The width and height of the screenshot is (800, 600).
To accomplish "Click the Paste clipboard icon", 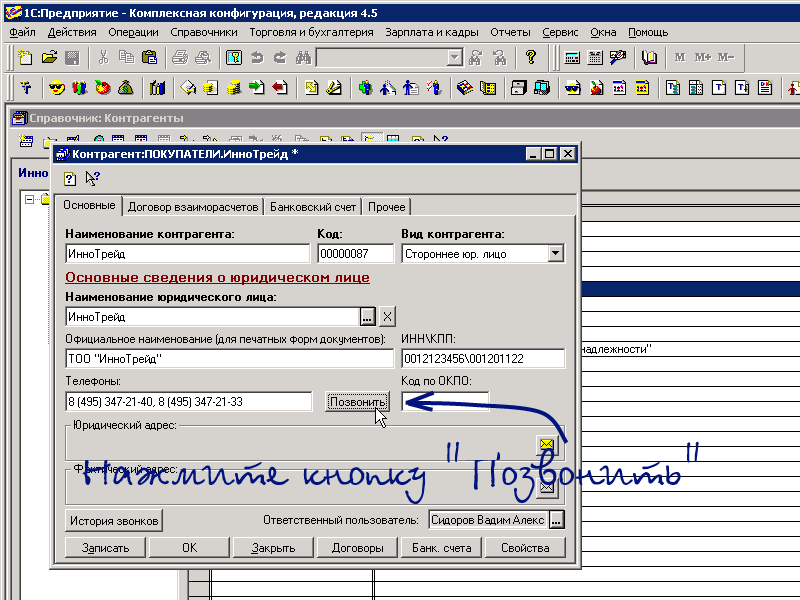I will click(149, 58).
